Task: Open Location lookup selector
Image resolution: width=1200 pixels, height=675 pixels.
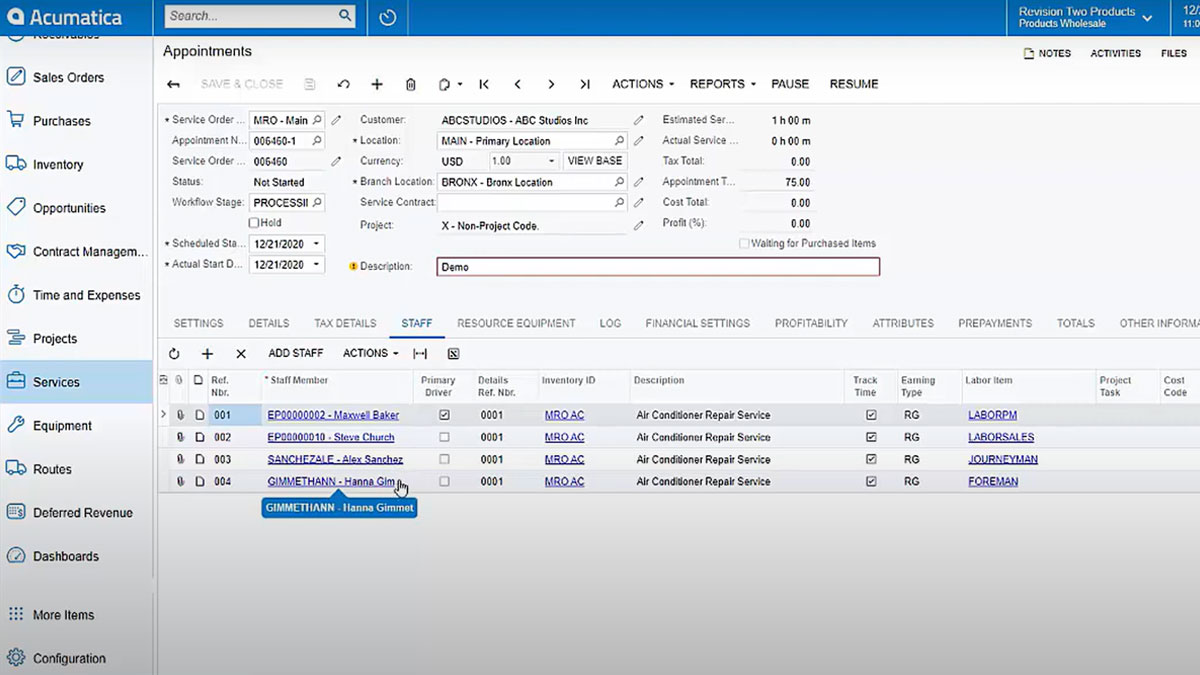Action: (x=619, y=141)
